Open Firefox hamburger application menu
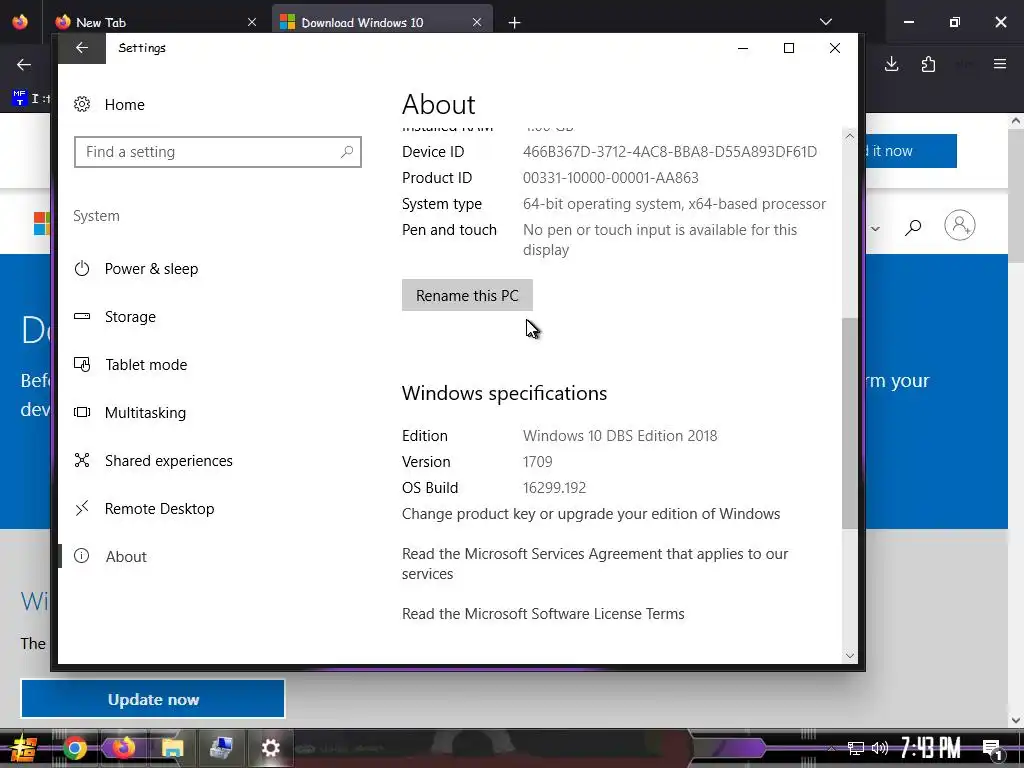This screenshot has width=1024, height=768. click(x=1000, y=64)
